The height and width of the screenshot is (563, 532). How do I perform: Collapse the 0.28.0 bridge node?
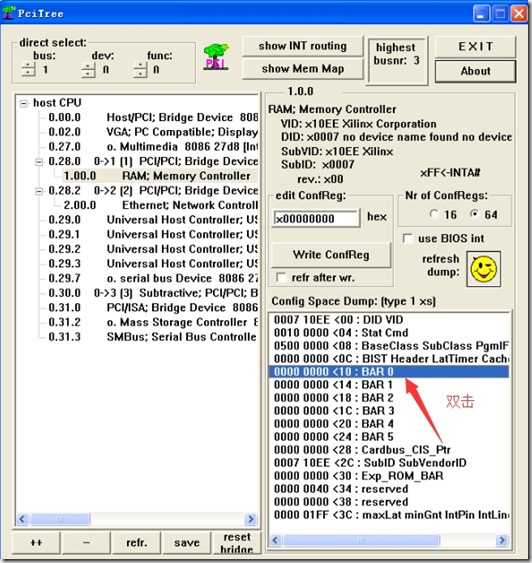click(39, 162)
